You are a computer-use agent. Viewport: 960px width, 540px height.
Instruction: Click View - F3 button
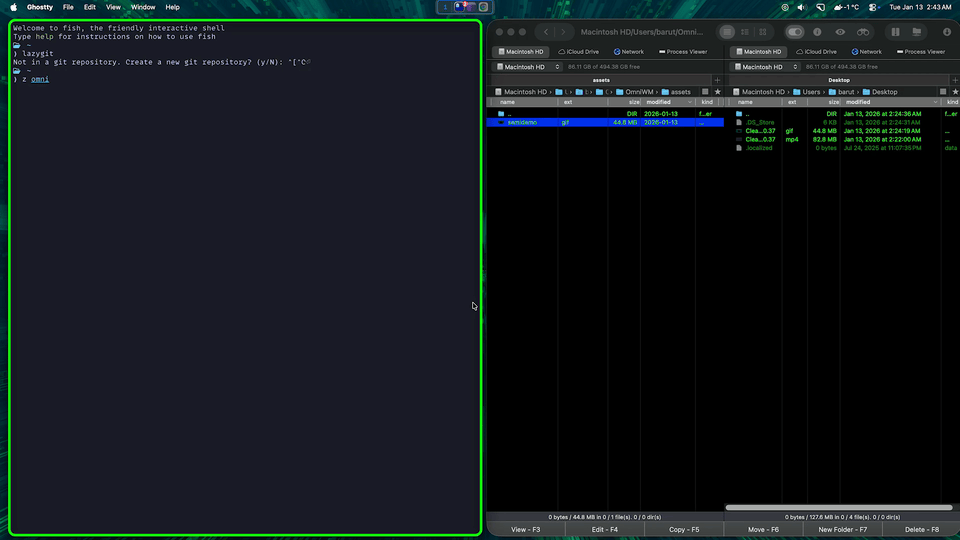[x=525, y=530]
